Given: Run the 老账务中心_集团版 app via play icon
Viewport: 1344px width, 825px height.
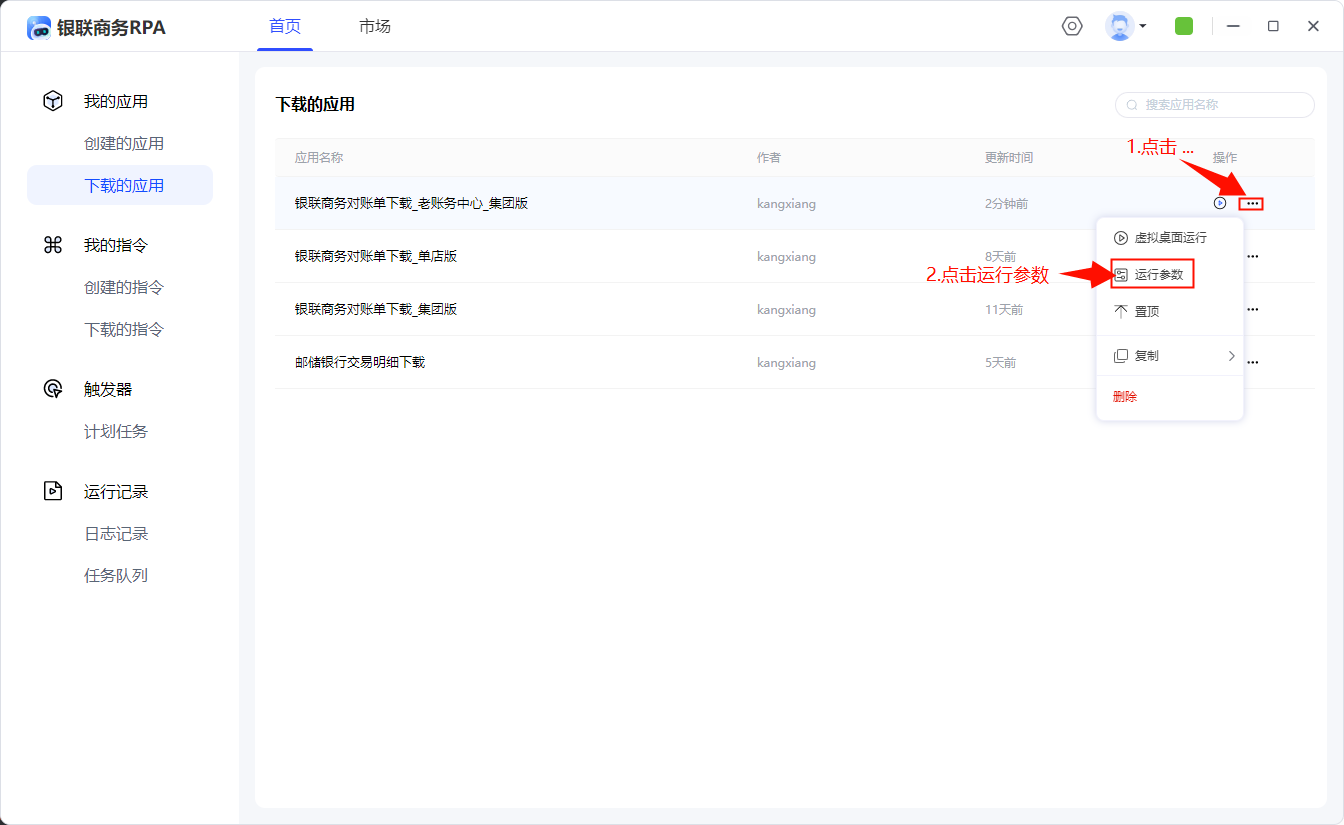Looking at the screenshot, I should [x=1219, y=203].
